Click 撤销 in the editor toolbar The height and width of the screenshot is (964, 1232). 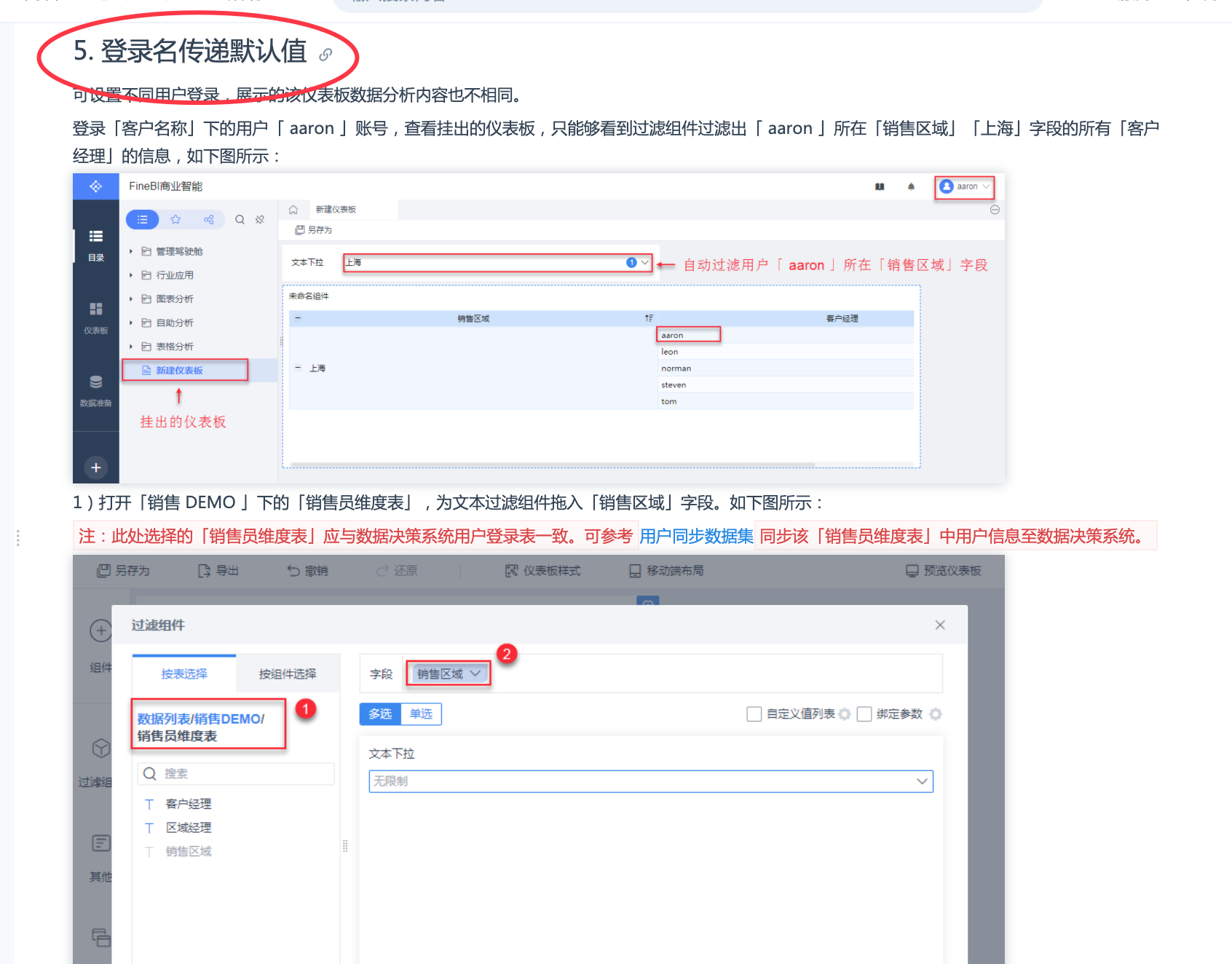(307, 571)
